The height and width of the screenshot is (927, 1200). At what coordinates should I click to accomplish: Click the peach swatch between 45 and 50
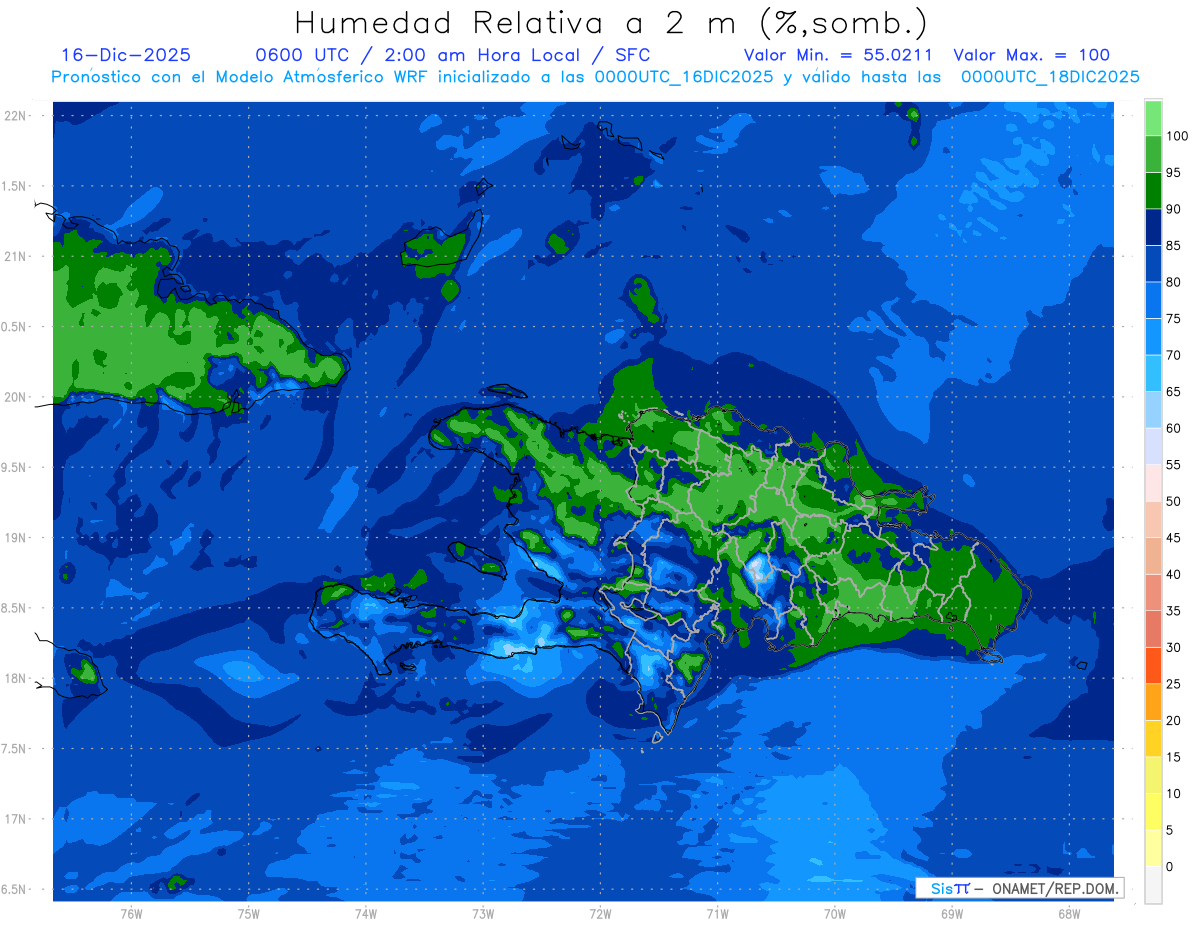(x=1153, y=519)
